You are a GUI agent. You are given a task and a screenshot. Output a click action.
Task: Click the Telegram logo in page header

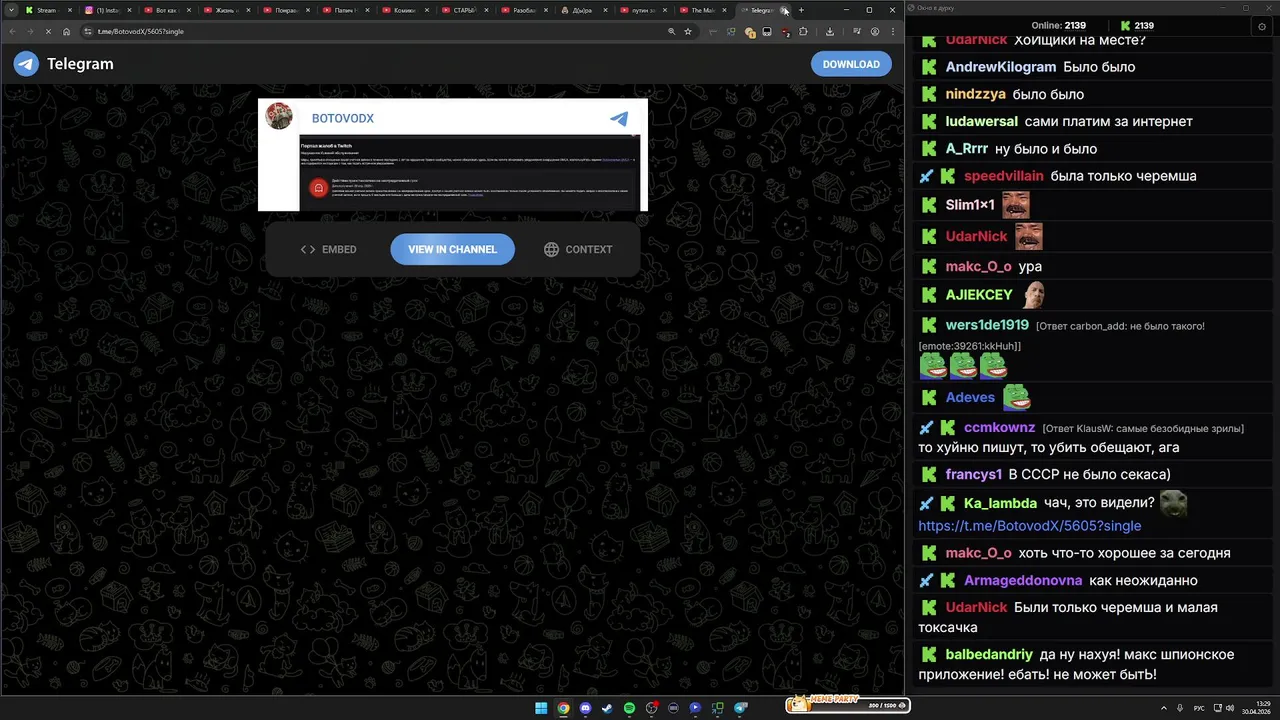pyautogui.click(x=63, y=64)
